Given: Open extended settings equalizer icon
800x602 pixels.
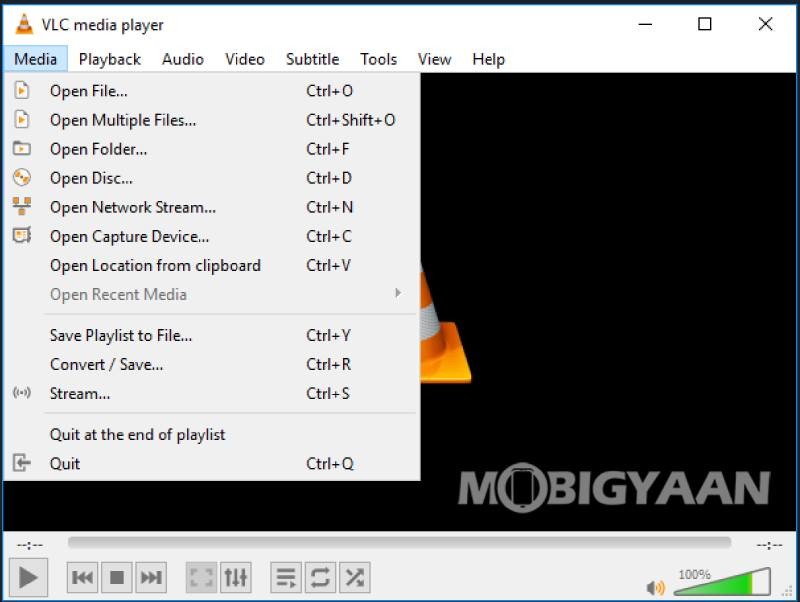Looking at the screenshot, I should tap(236, 578).
